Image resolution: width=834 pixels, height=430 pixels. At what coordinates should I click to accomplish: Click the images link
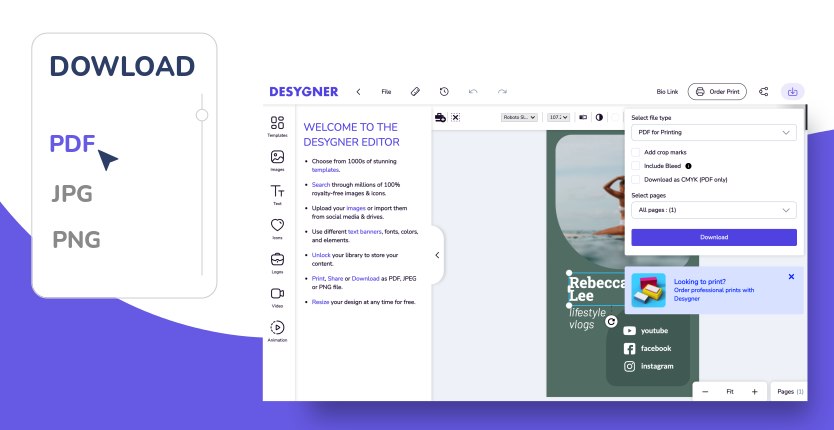click(356, 208)
